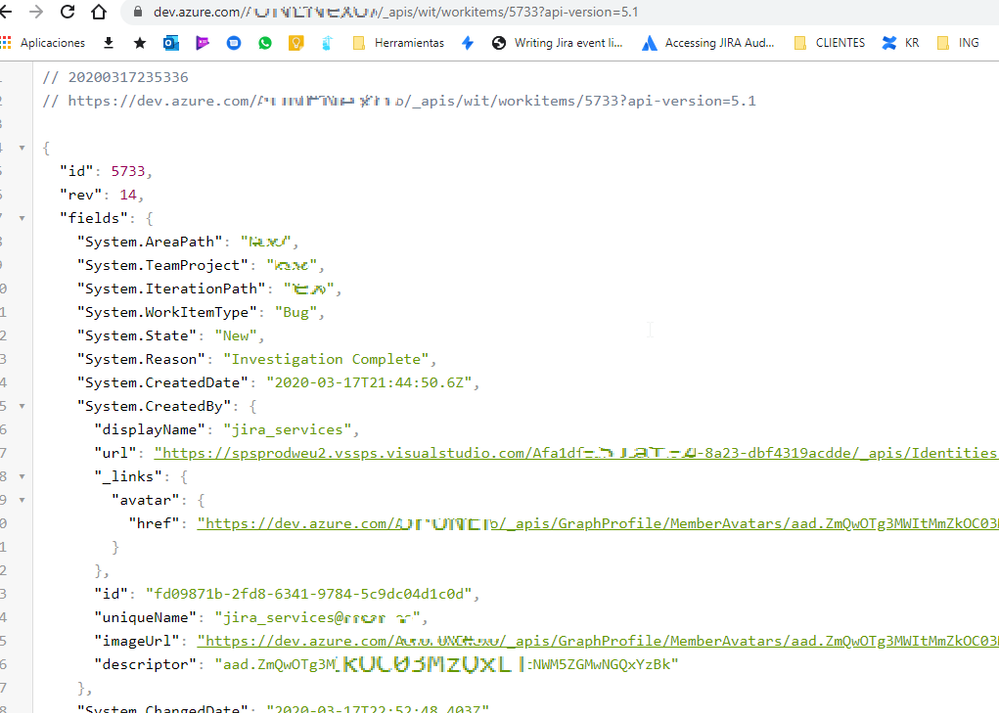Open the light blue bookmark icon

point(327,43)
